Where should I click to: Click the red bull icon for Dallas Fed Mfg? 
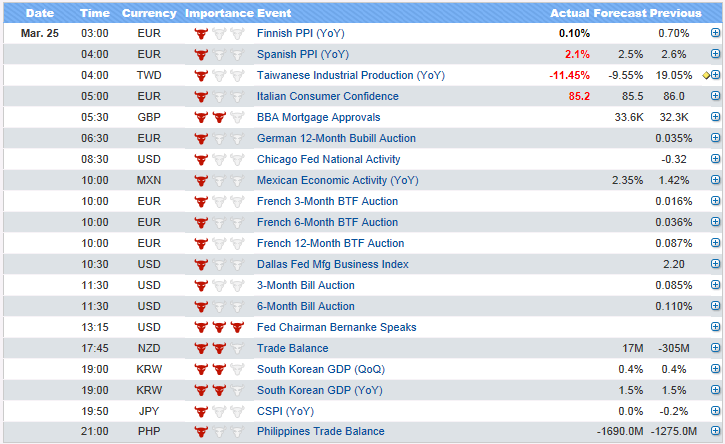[200, 264]
